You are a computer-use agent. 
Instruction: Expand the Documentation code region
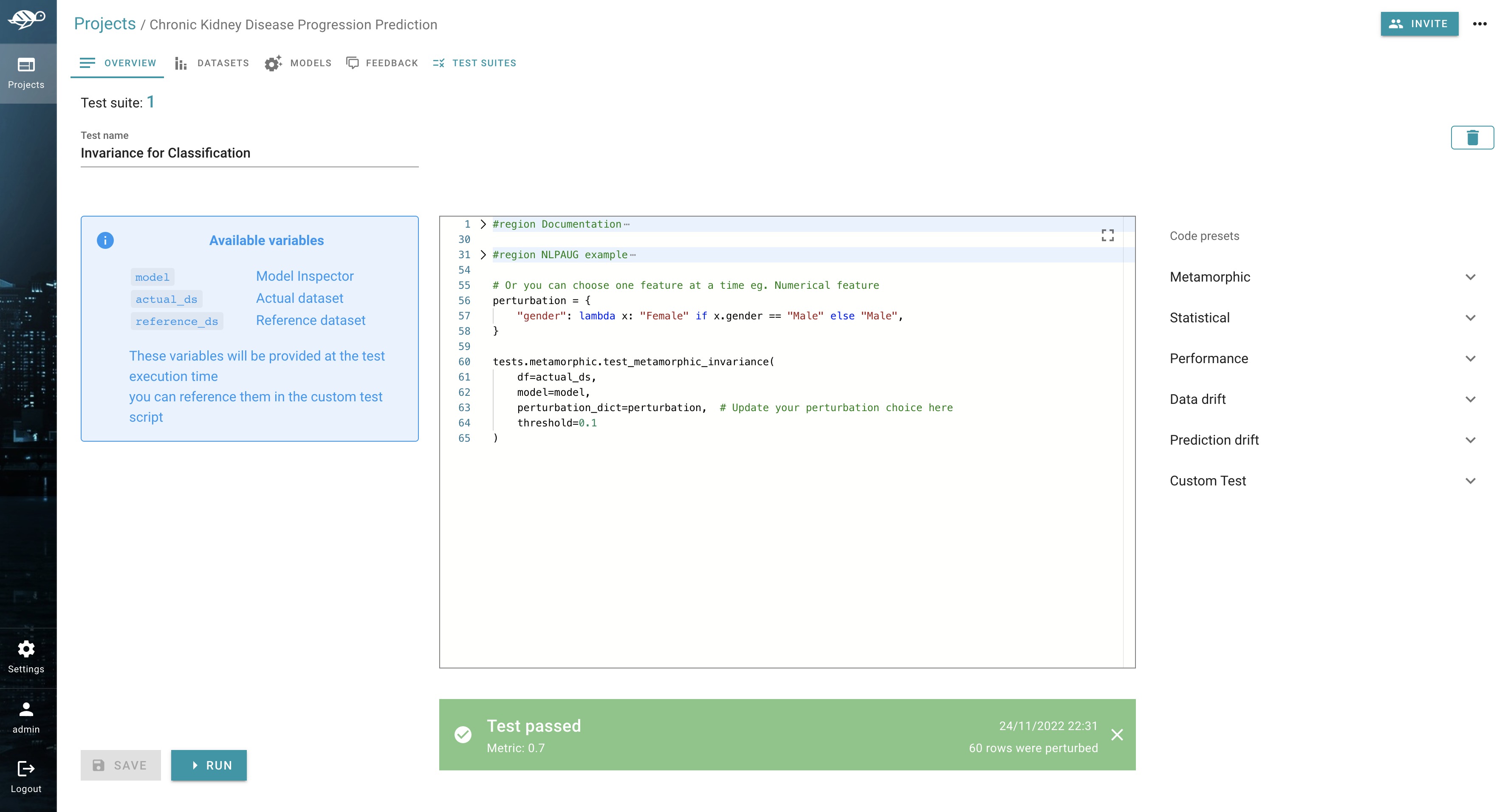coord(483,224)
